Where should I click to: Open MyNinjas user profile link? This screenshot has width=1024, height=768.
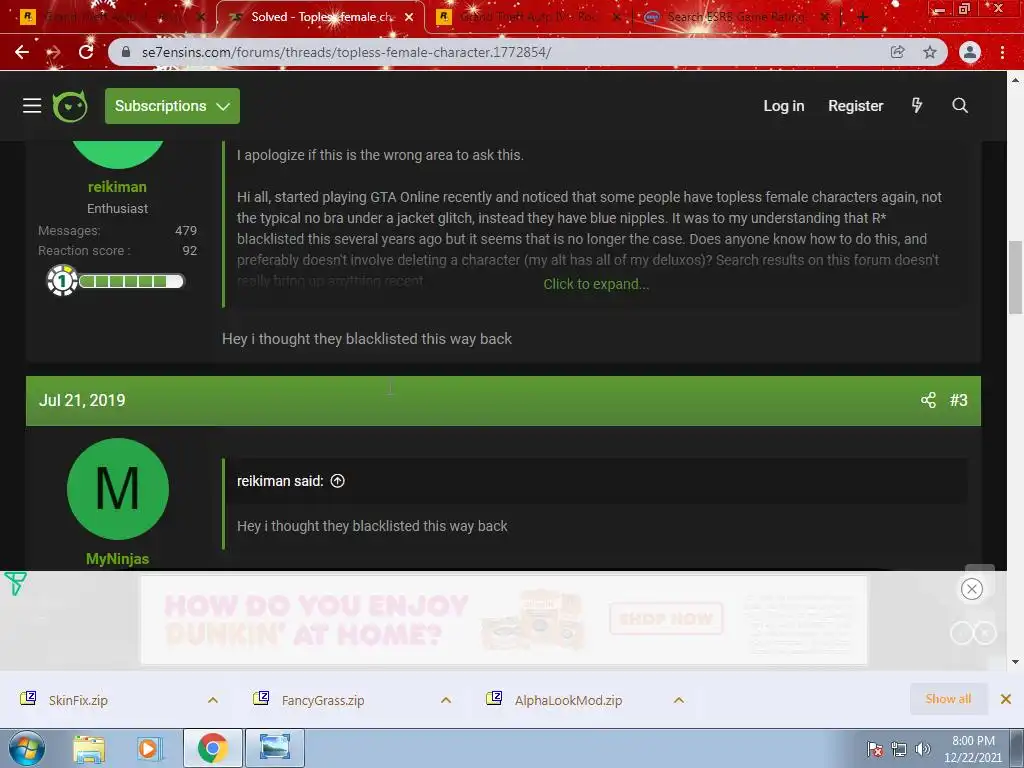point(118,559)
